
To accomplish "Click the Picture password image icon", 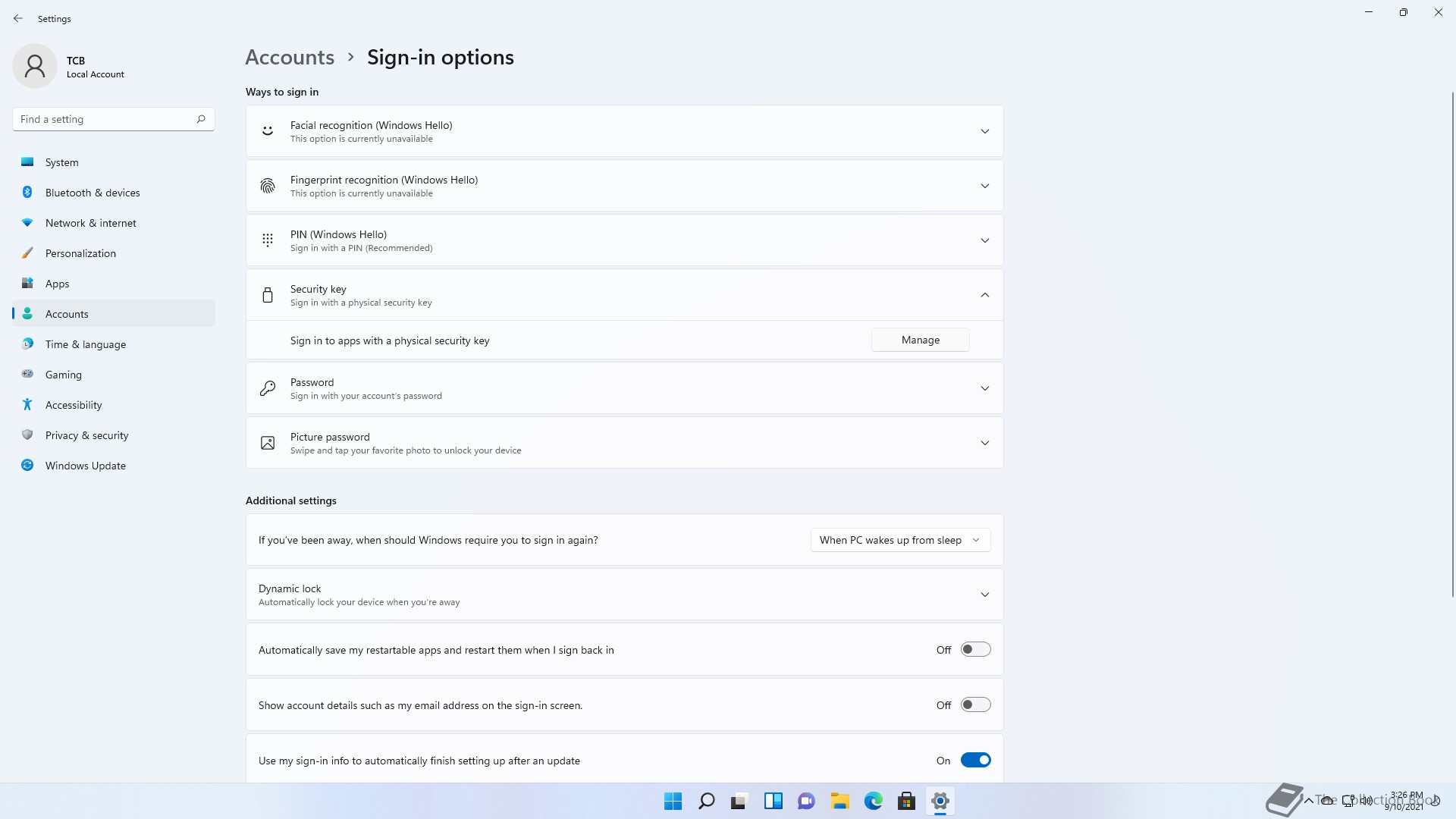I will (268, 443).
